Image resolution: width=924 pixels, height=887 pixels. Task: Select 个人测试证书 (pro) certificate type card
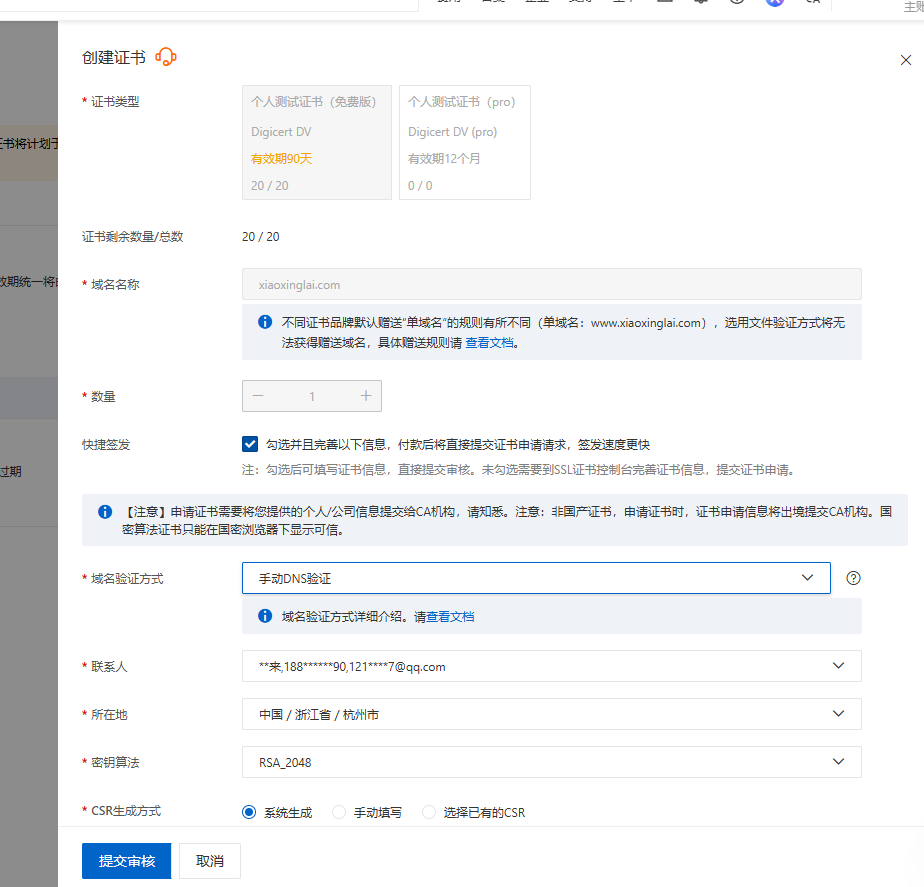coord(464,142)
